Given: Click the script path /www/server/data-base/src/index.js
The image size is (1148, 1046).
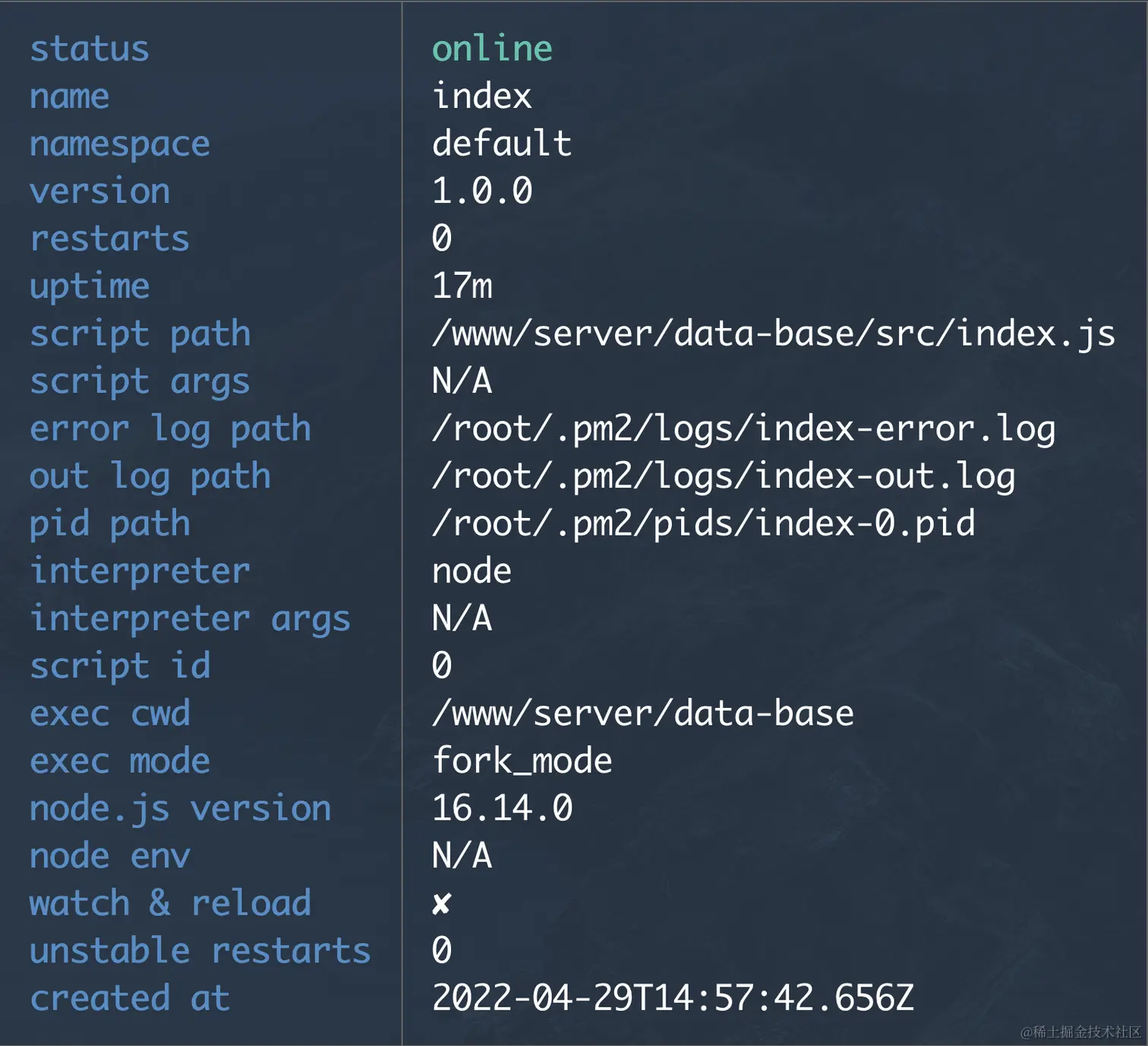Looking at the screenshot, I should click(773, 334).
